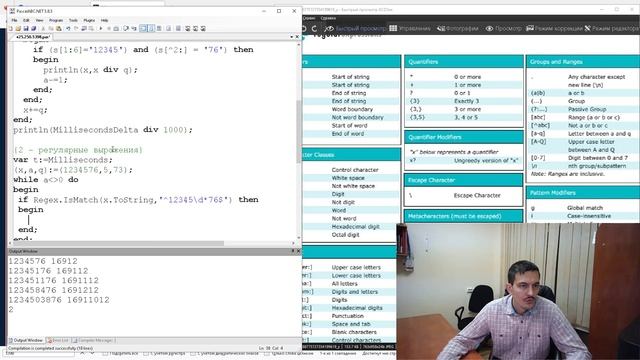Toggle the Подсветить все checkbox
The width and height of the screenshot is (640, 360).
pos(105,353)
